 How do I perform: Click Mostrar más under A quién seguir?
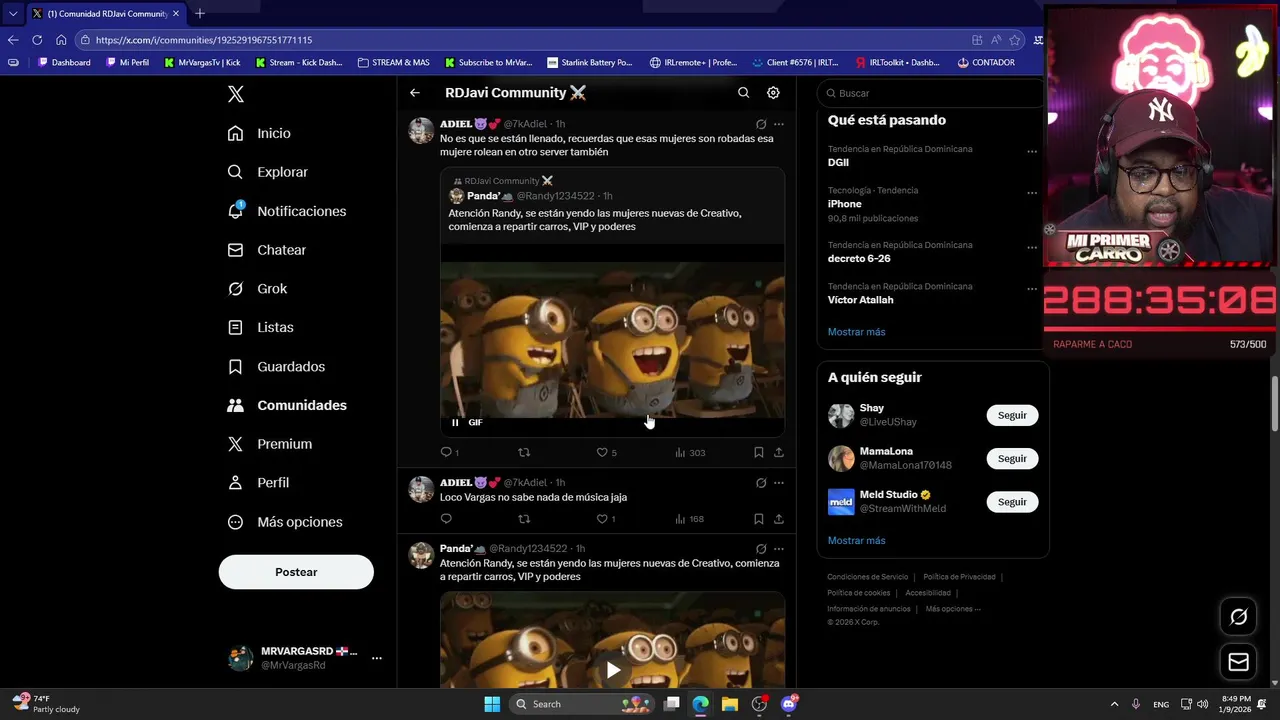[856, 541]
